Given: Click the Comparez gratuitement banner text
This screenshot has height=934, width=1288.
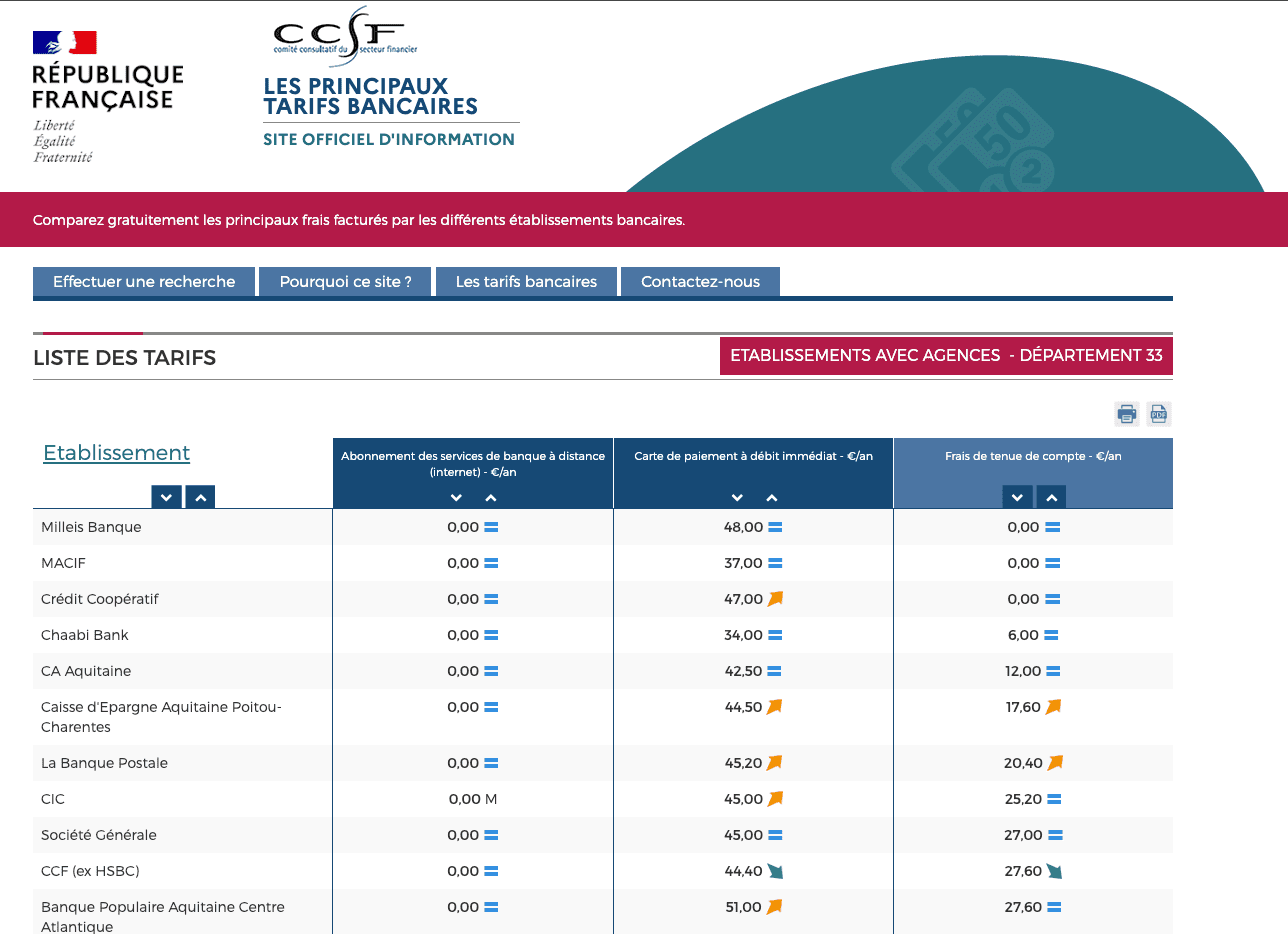Looking at the screenshot, I should tap(359, 220).
